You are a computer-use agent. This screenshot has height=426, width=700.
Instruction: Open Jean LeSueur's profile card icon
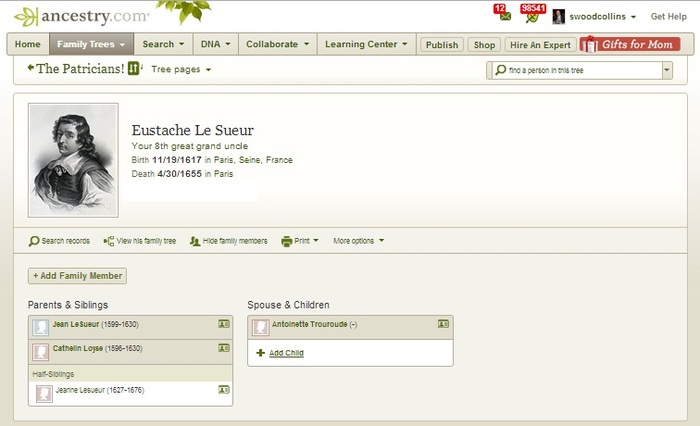[223, 325]
